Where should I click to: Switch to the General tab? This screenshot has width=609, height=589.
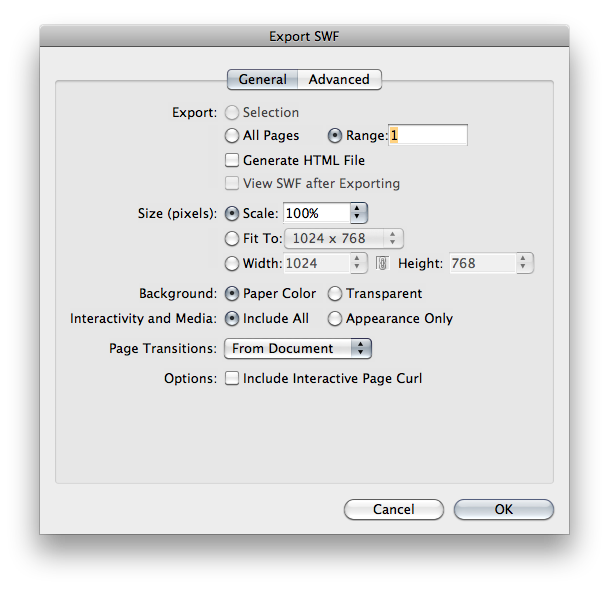coord(262,80)
